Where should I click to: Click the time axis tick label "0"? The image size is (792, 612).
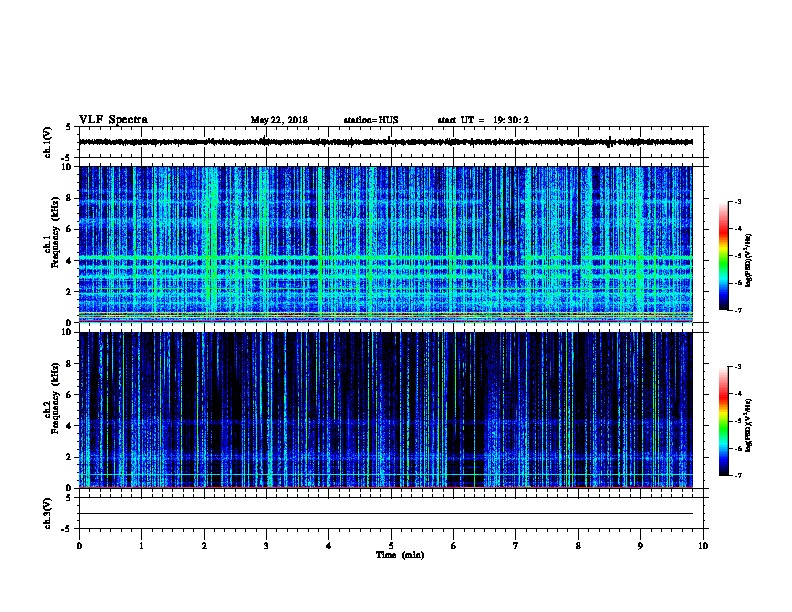coord(79,546)
